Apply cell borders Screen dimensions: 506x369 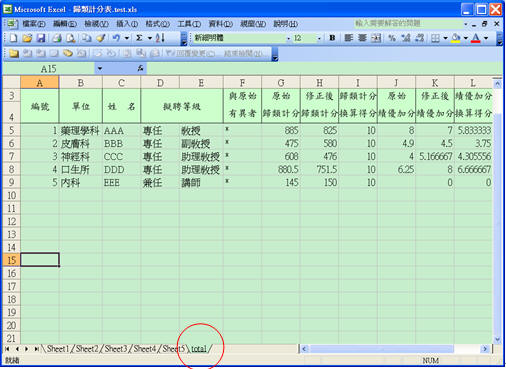[435, 38]
